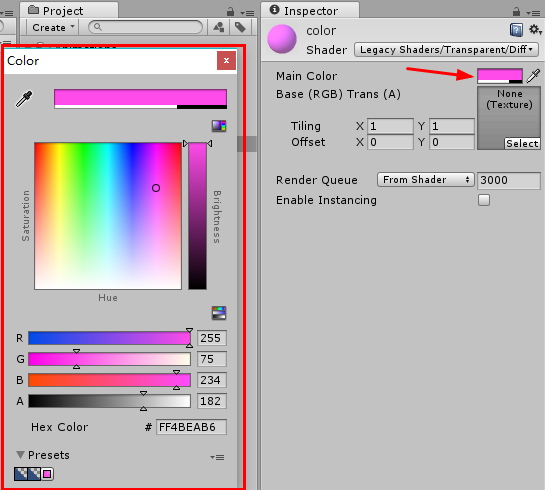545x490 pixels.
Task: Click the A value field 182
Action: pos(212,401)
